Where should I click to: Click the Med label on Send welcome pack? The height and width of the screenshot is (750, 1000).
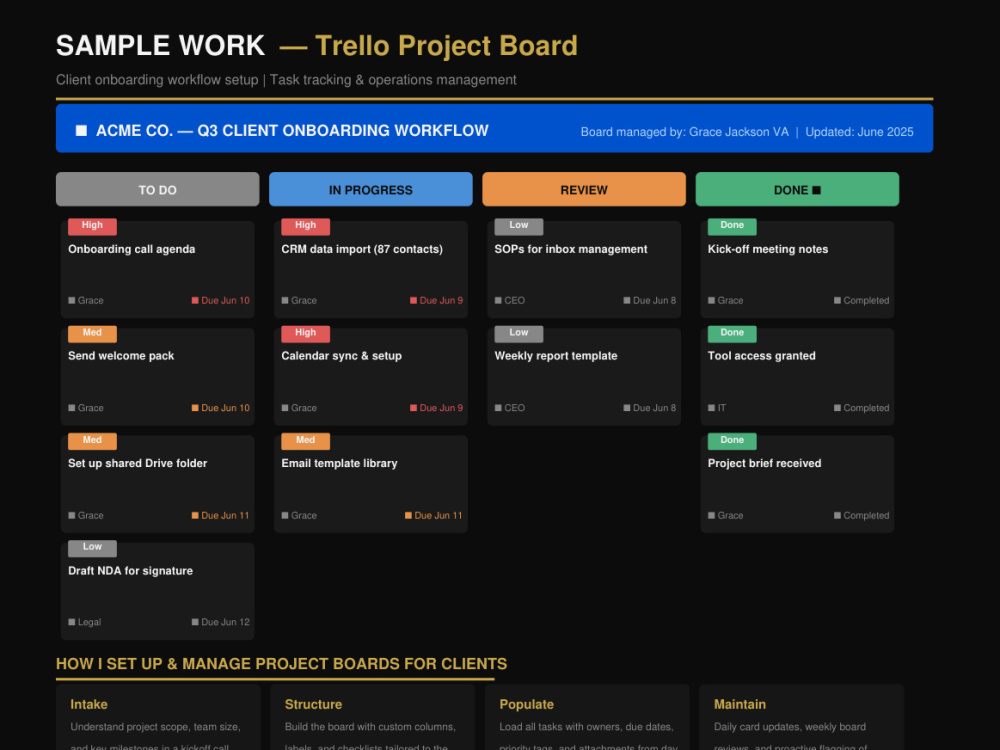coord(92,333)
